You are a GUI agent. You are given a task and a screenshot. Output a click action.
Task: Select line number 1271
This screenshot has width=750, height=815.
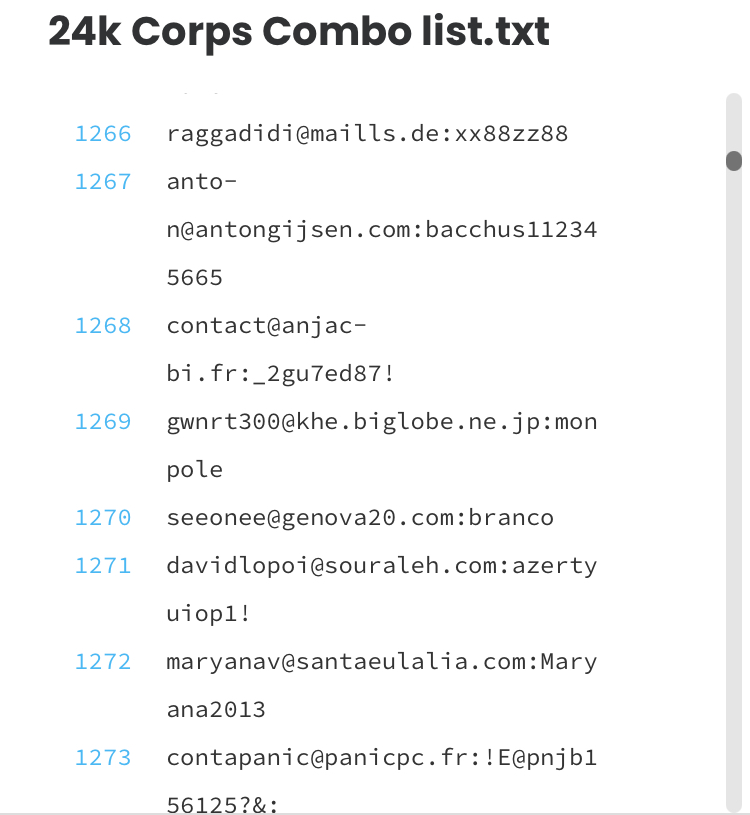(x=103, y=566)
